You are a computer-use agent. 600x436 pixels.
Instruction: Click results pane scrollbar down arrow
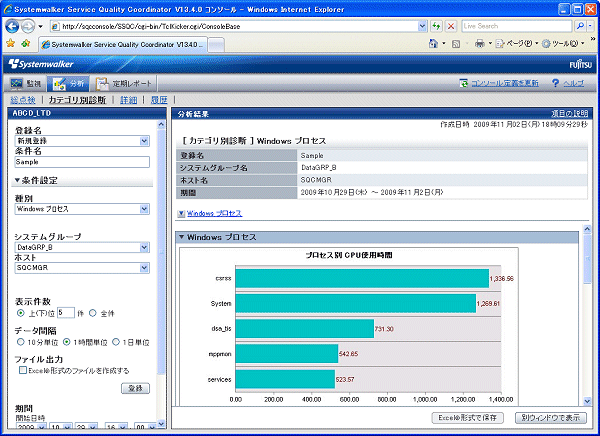(x=587, y=401)
